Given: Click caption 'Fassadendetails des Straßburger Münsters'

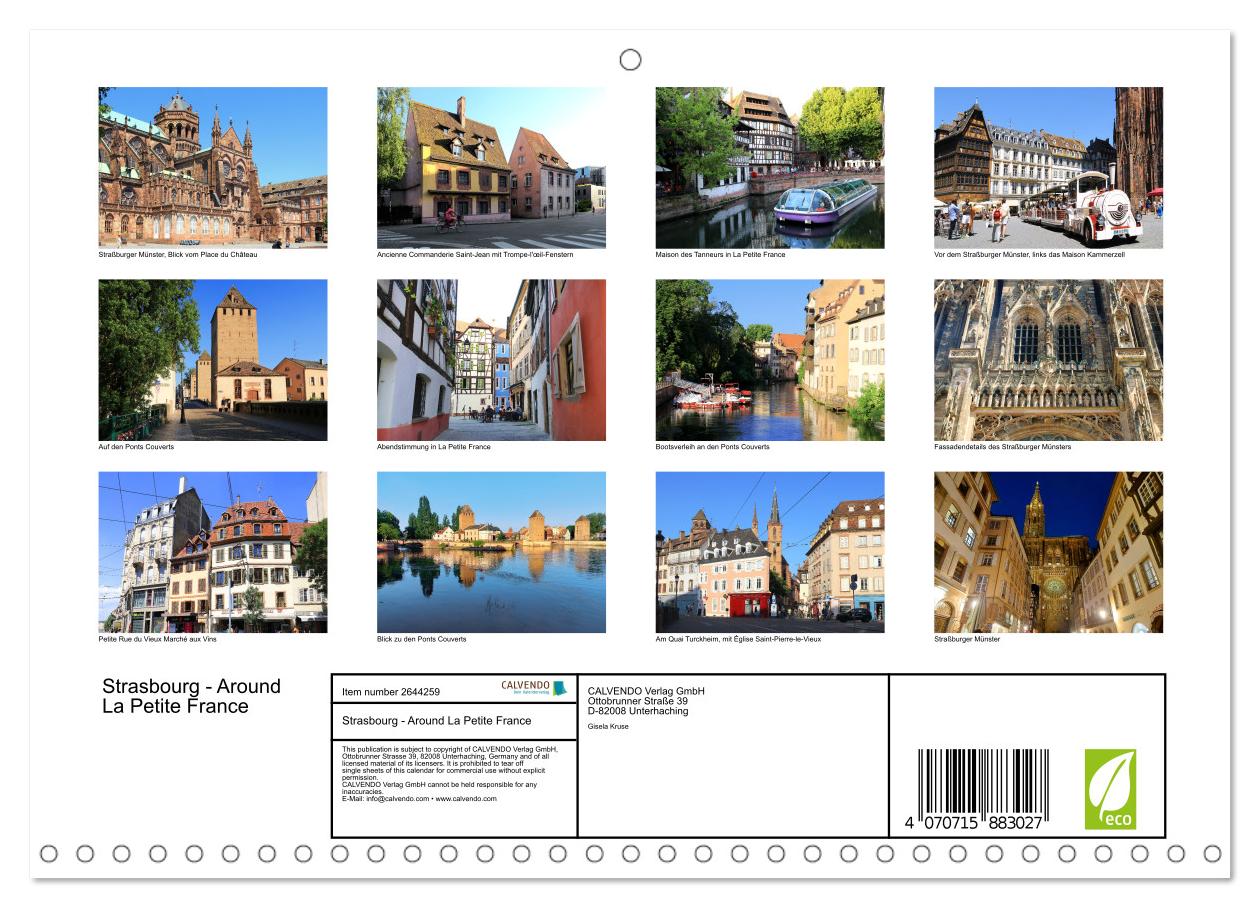Looking at the screenshot, I should click(x=1003, y=447).
